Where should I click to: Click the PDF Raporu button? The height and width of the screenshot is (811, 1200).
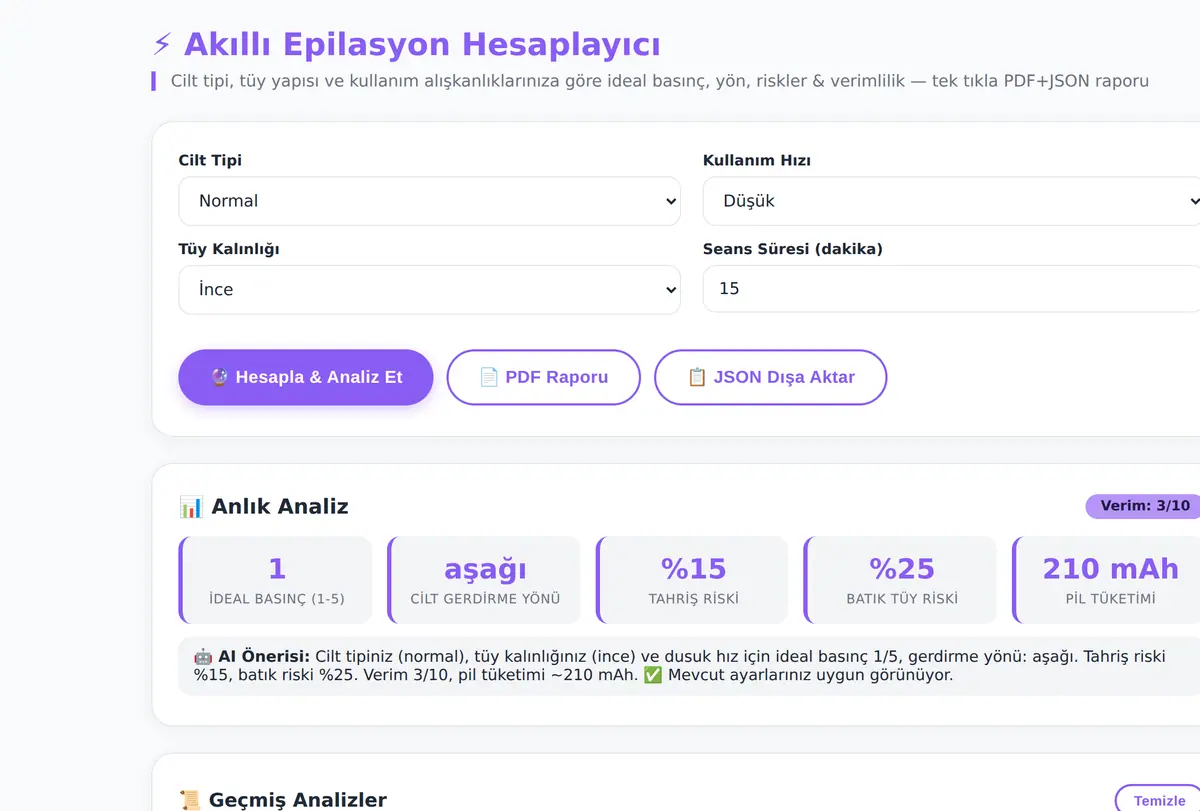(543, 377)
